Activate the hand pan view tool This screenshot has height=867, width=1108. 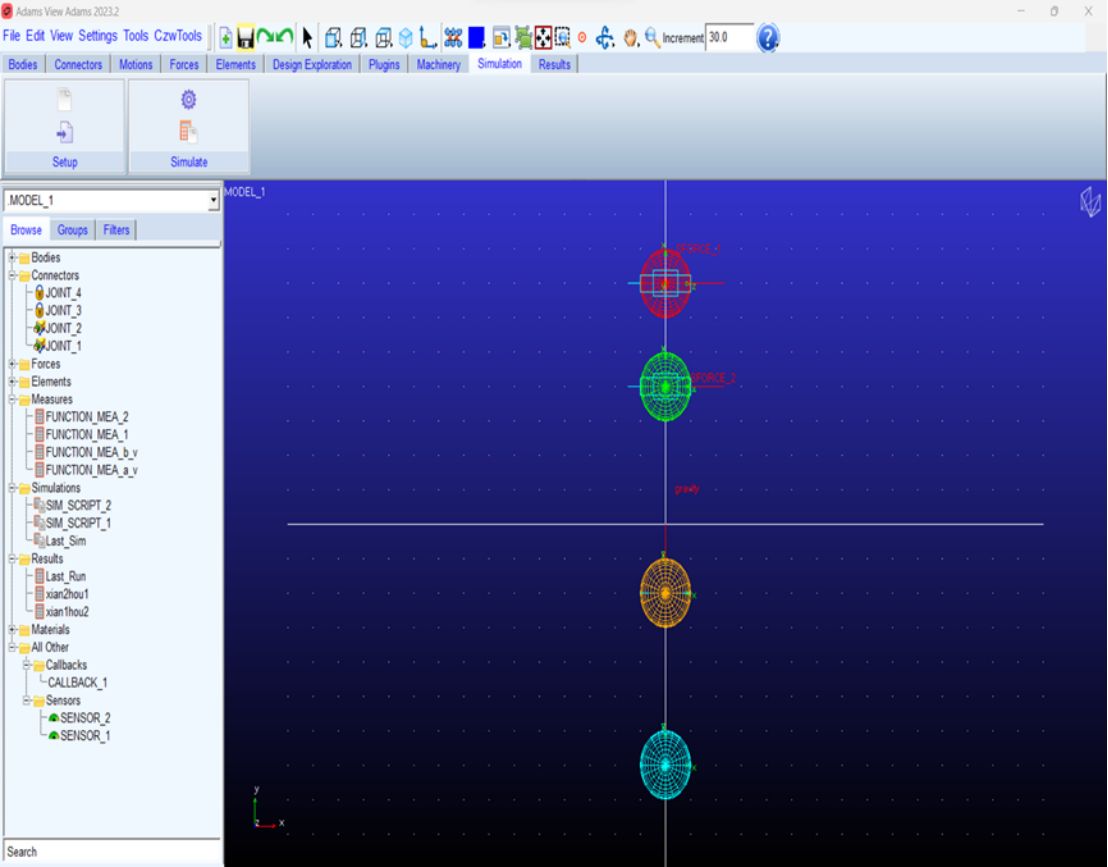point(631,38)
